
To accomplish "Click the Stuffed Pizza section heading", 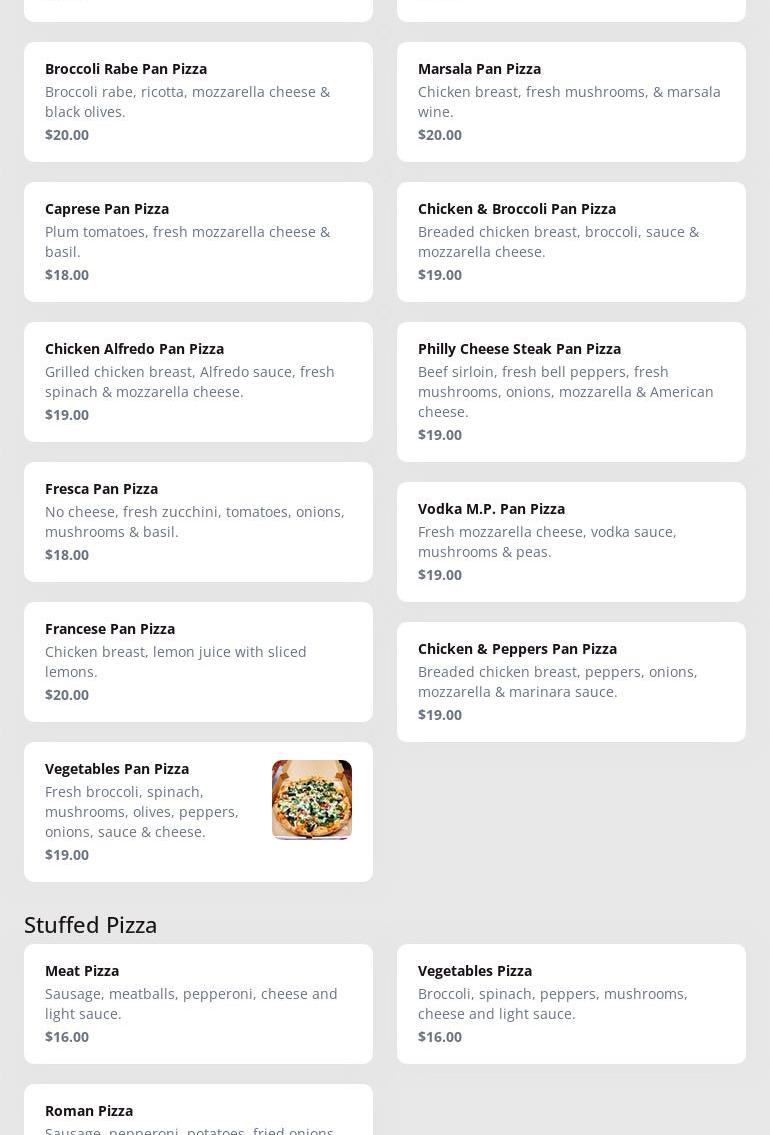I will coord(91,924).
